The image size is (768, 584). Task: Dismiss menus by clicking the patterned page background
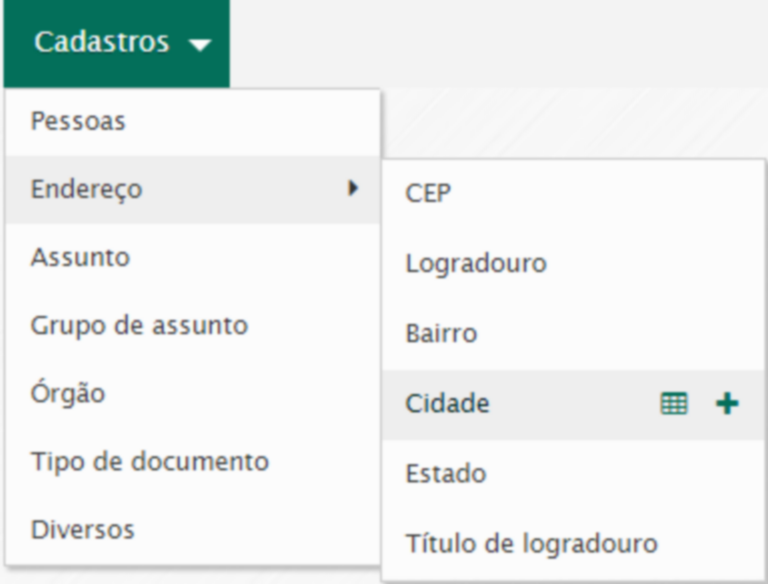tap(570, 120)
